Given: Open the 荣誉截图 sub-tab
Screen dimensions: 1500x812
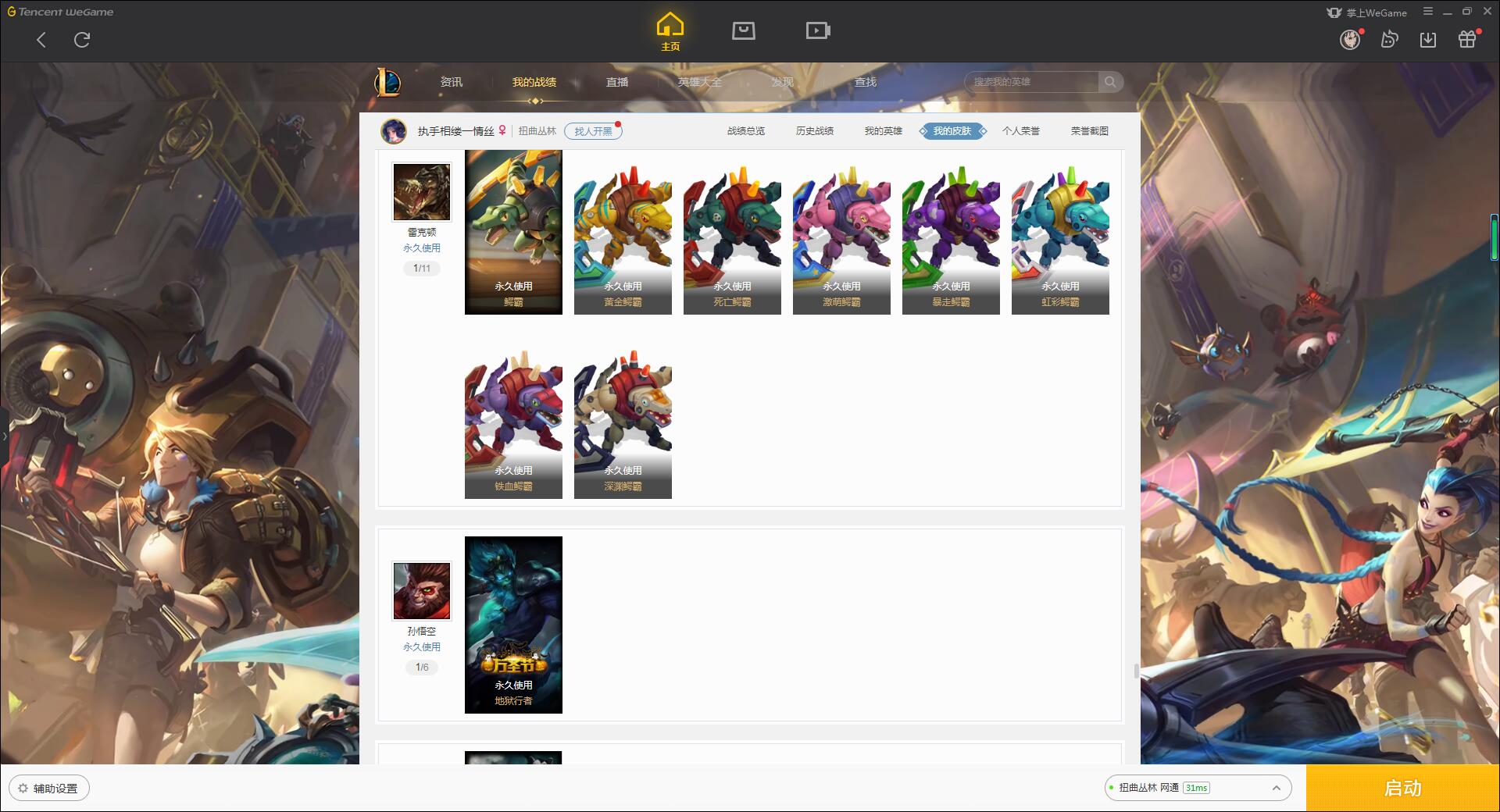Looking at the screenshot, I should tap(1090, 131).
